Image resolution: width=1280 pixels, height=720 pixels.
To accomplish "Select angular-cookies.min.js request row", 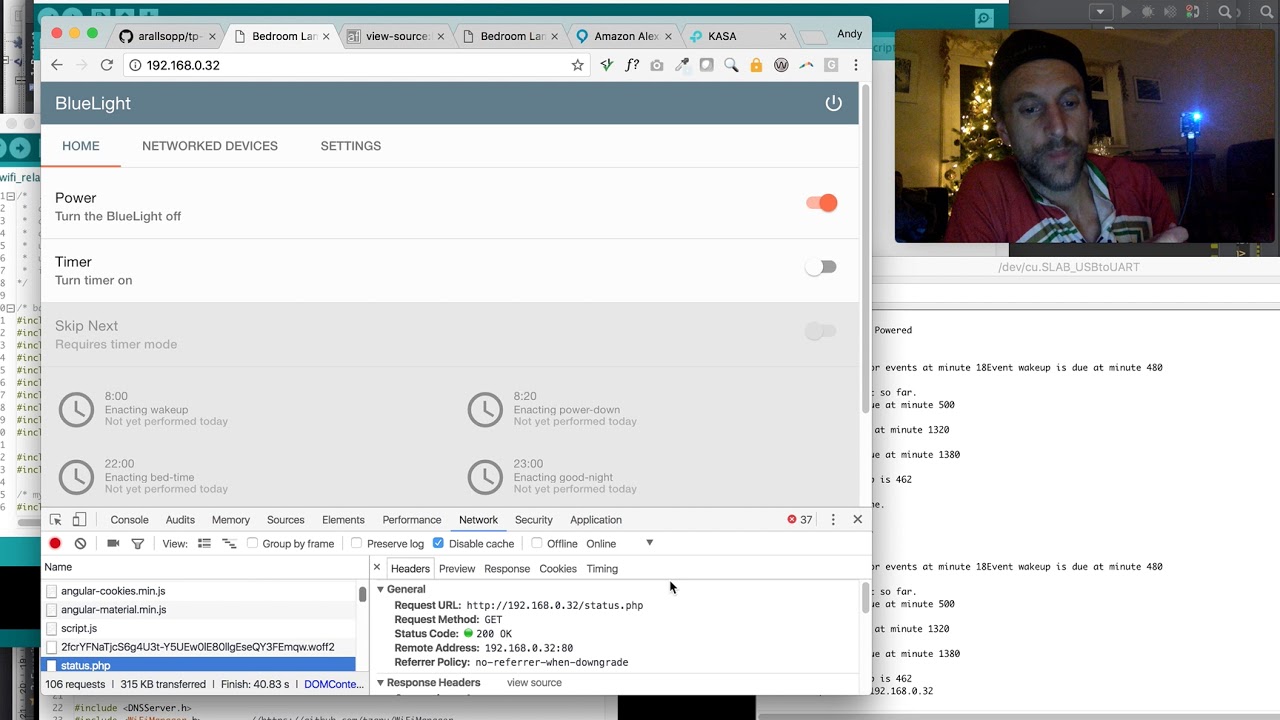I will tap(199, 591).
